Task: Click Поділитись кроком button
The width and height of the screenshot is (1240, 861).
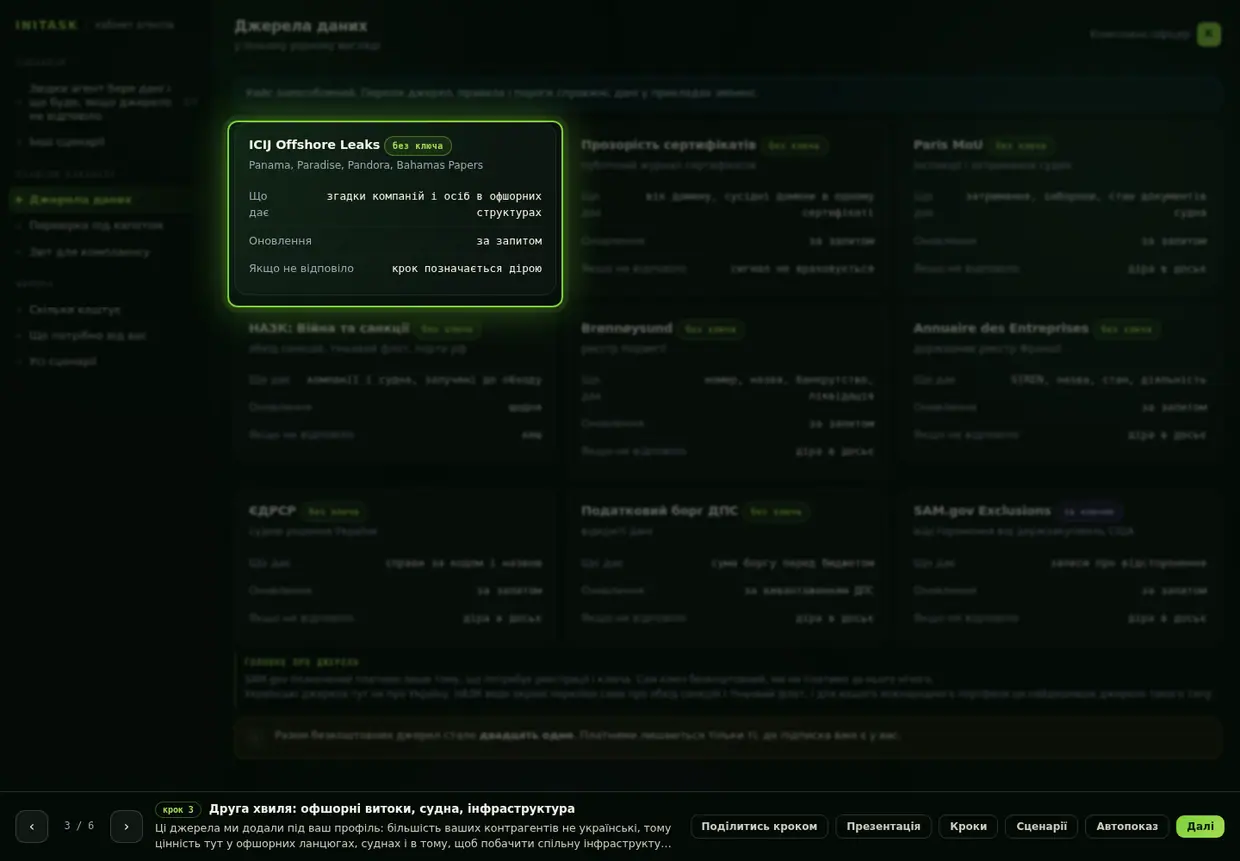Action: [759, 826]
